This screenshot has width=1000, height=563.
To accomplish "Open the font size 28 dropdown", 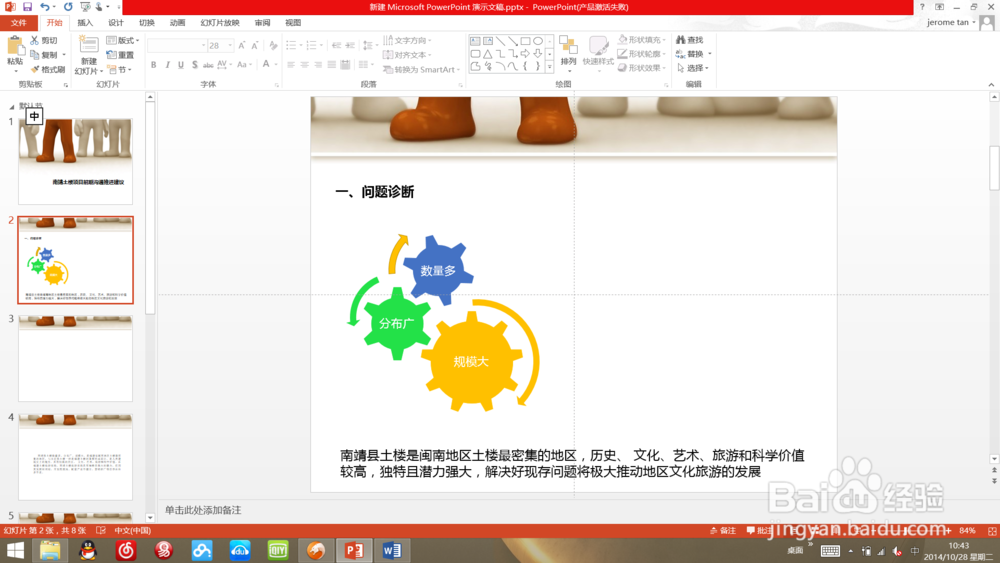I will coord(230,45).
